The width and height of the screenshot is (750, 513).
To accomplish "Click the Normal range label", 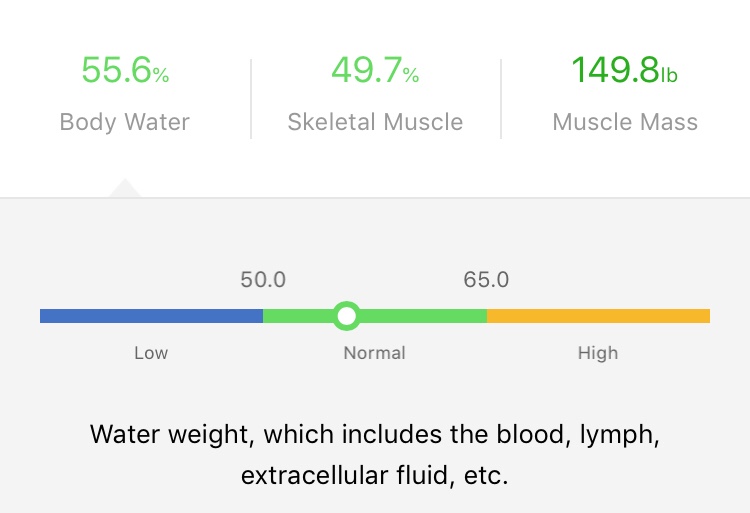I will click(375, 353).
